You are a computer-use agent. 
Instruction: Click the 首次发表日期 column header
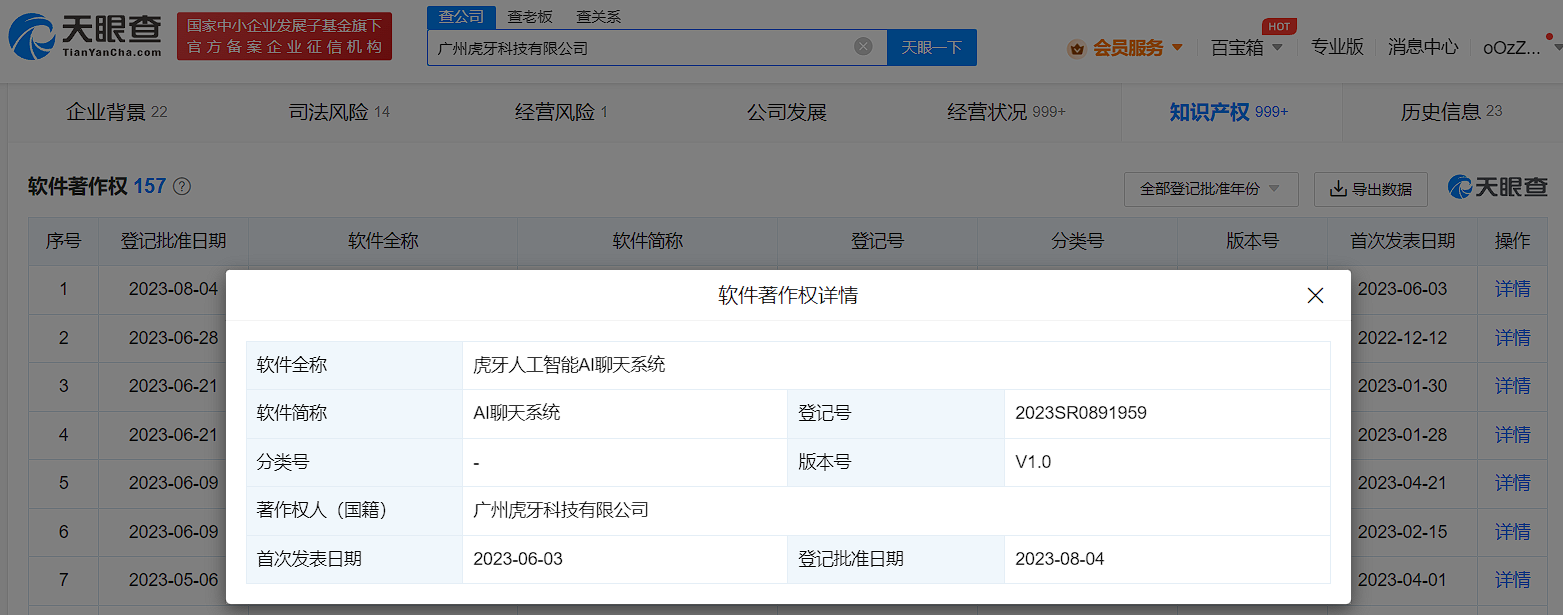point(1402,241)
